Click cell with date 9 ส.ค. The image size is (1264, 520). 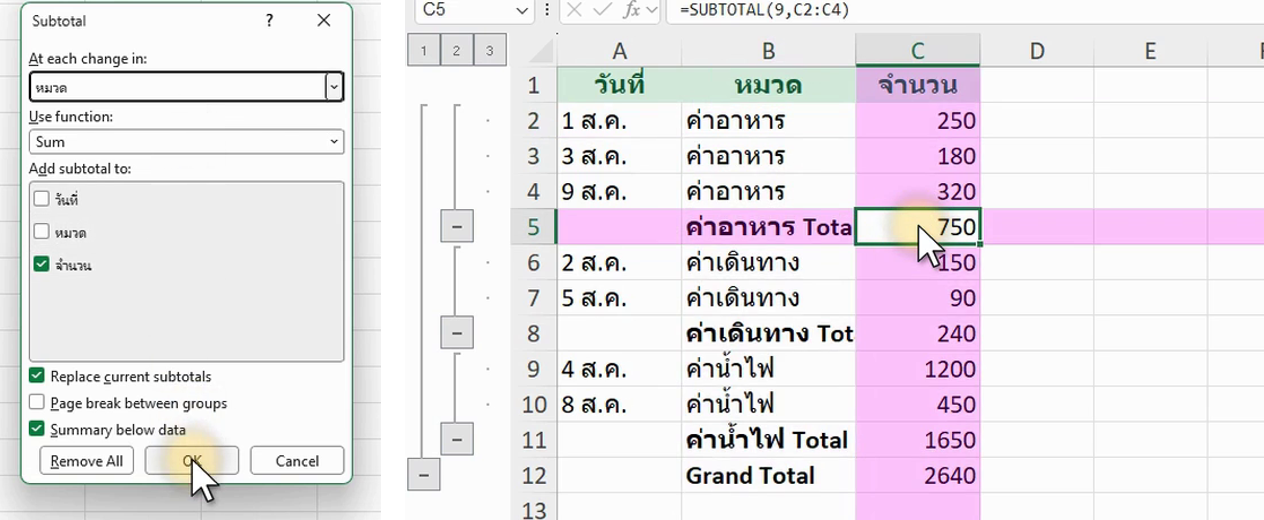619,192
